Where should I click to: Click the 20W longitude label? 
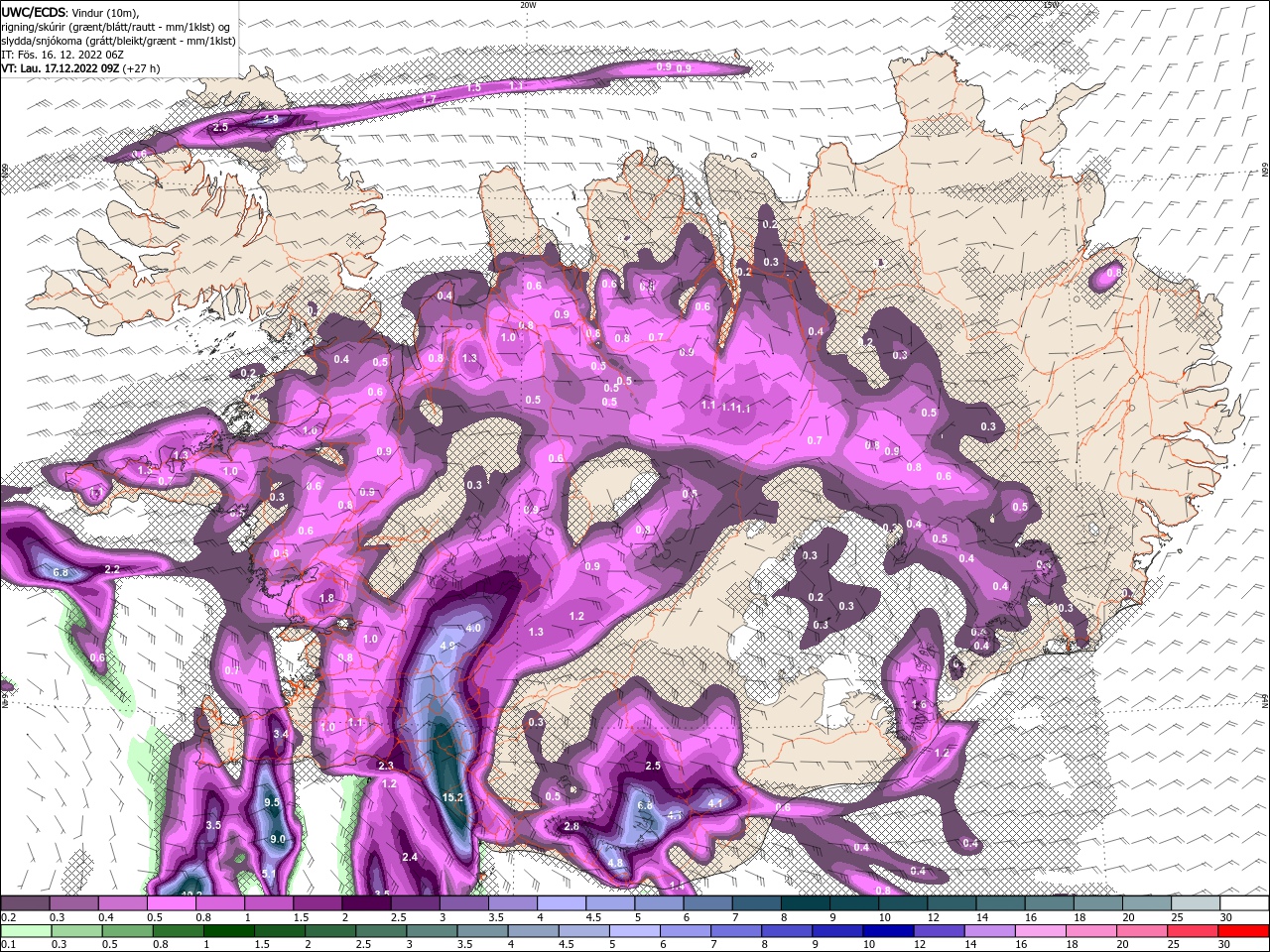[x=528, y=5]
